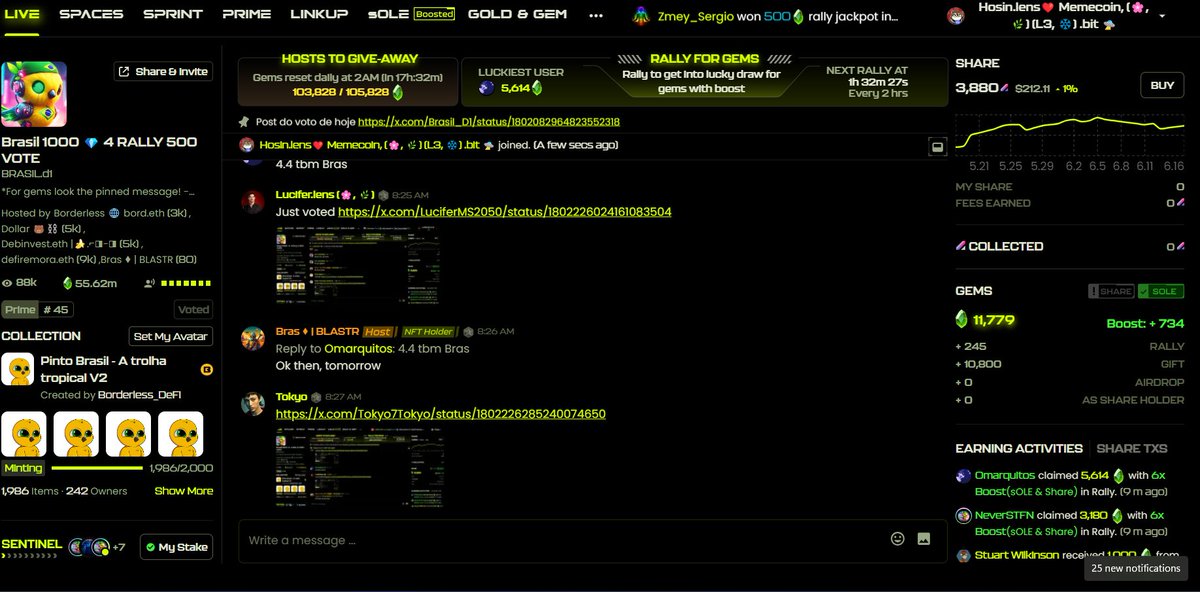Open the sOLE Boosted tab
1200x592 pixels.
click(411, 14)
